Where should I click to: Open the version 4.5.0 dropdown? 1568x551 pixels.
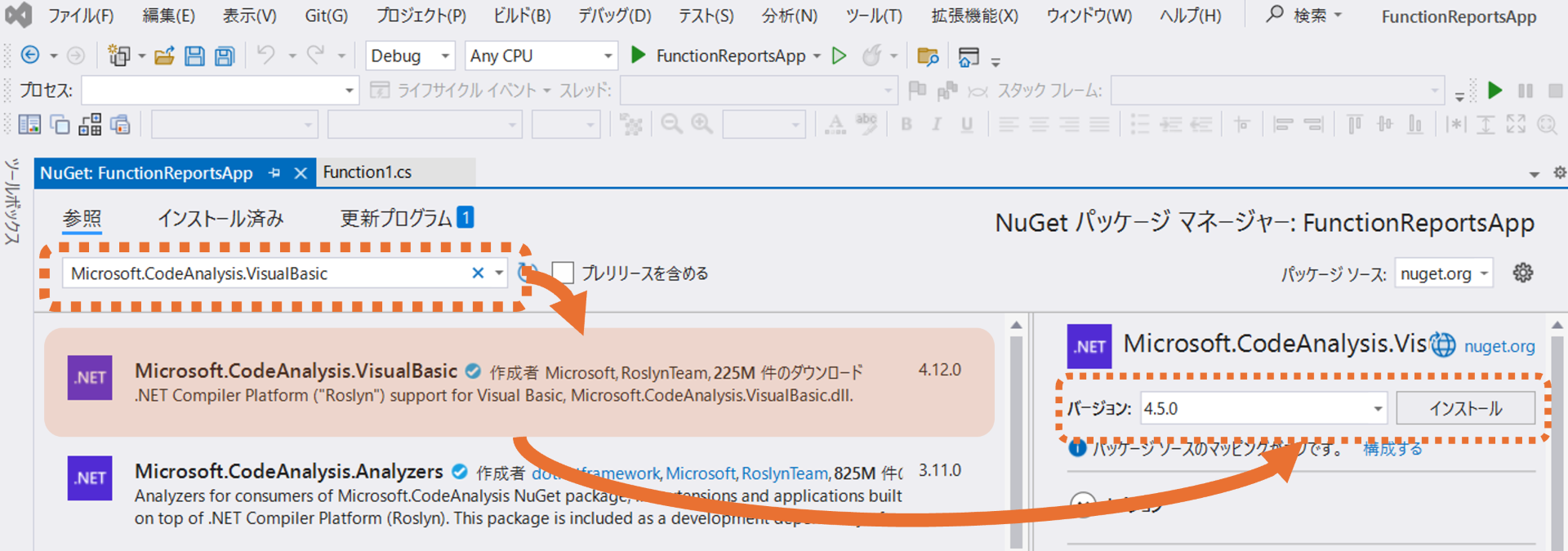pyautogui.click(x=1263, y=408)
